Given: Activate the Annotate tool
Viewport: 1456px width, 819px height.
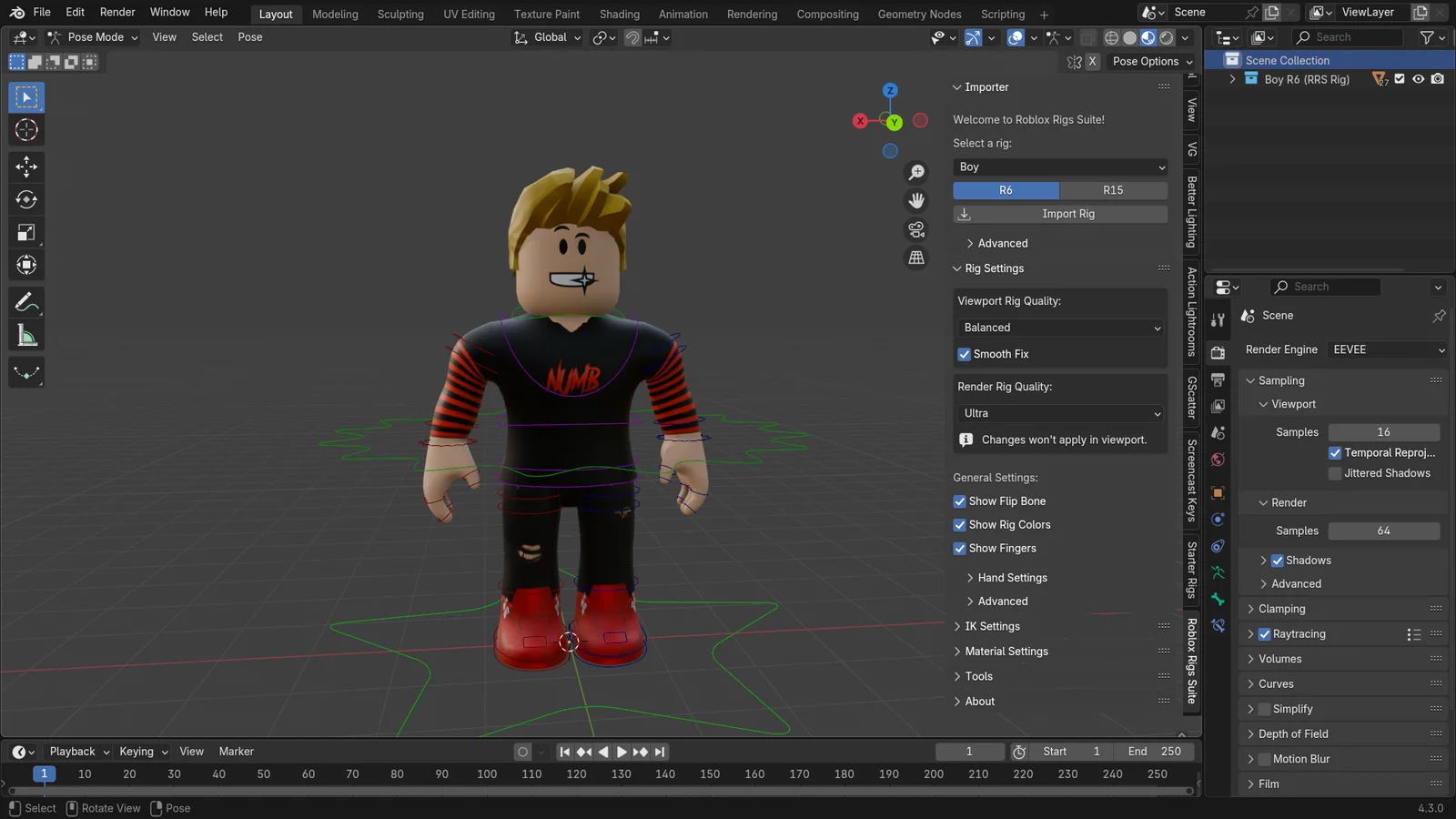Looking at the screenshot, I should [x=26, y=301].
